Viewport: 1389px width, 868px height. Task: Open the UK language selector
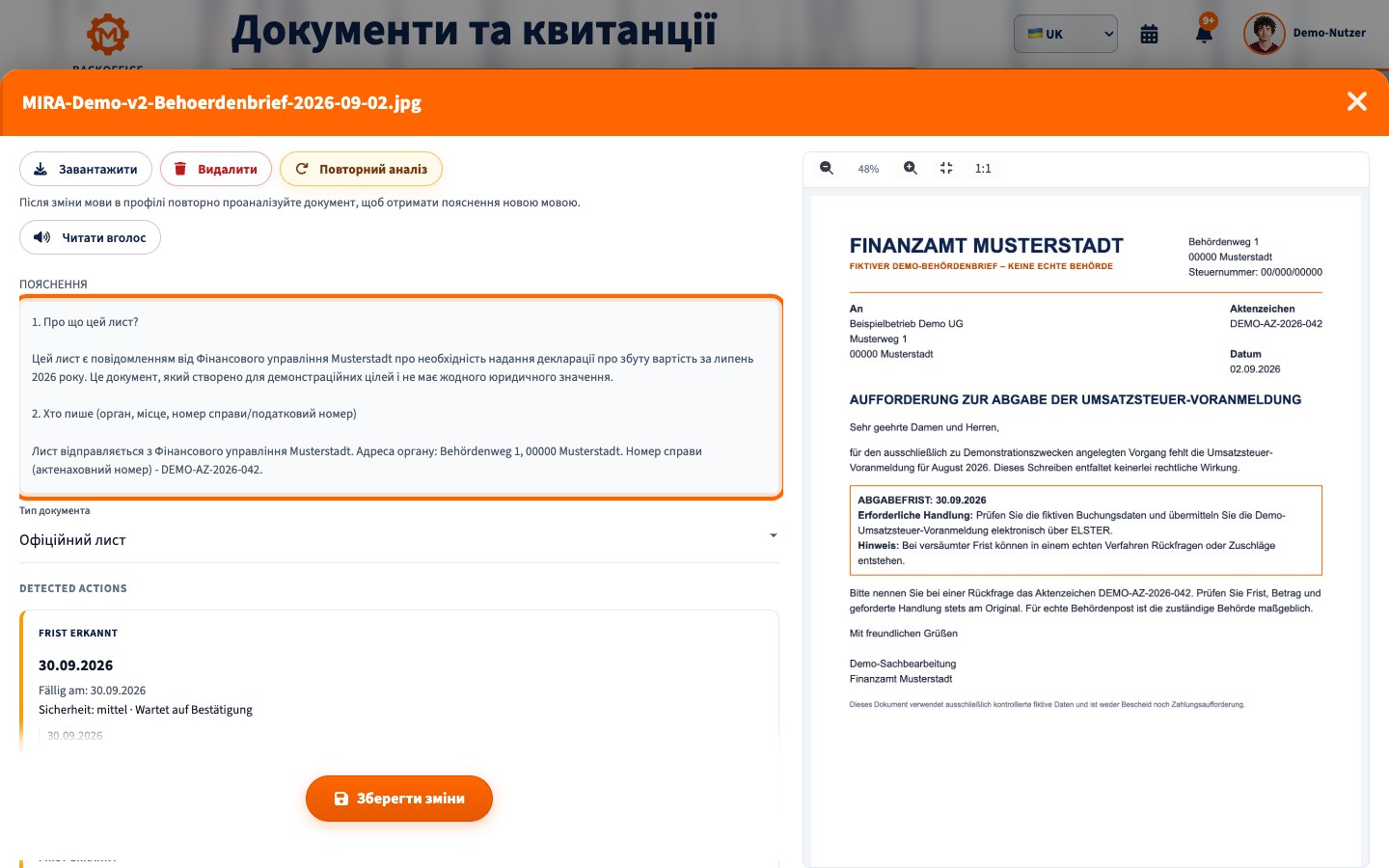1065,34
